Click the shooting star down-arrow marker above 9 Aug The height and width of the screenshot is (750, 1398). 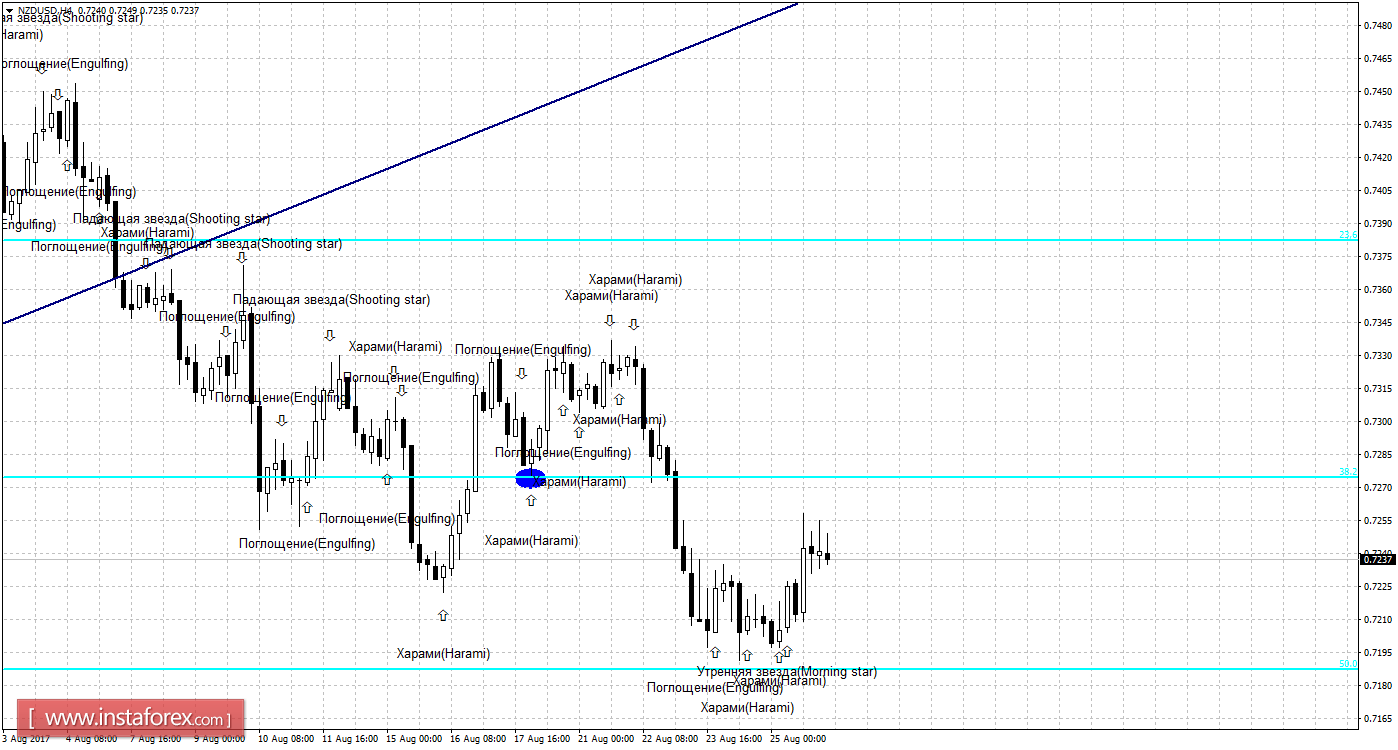[x=242, y=256]
